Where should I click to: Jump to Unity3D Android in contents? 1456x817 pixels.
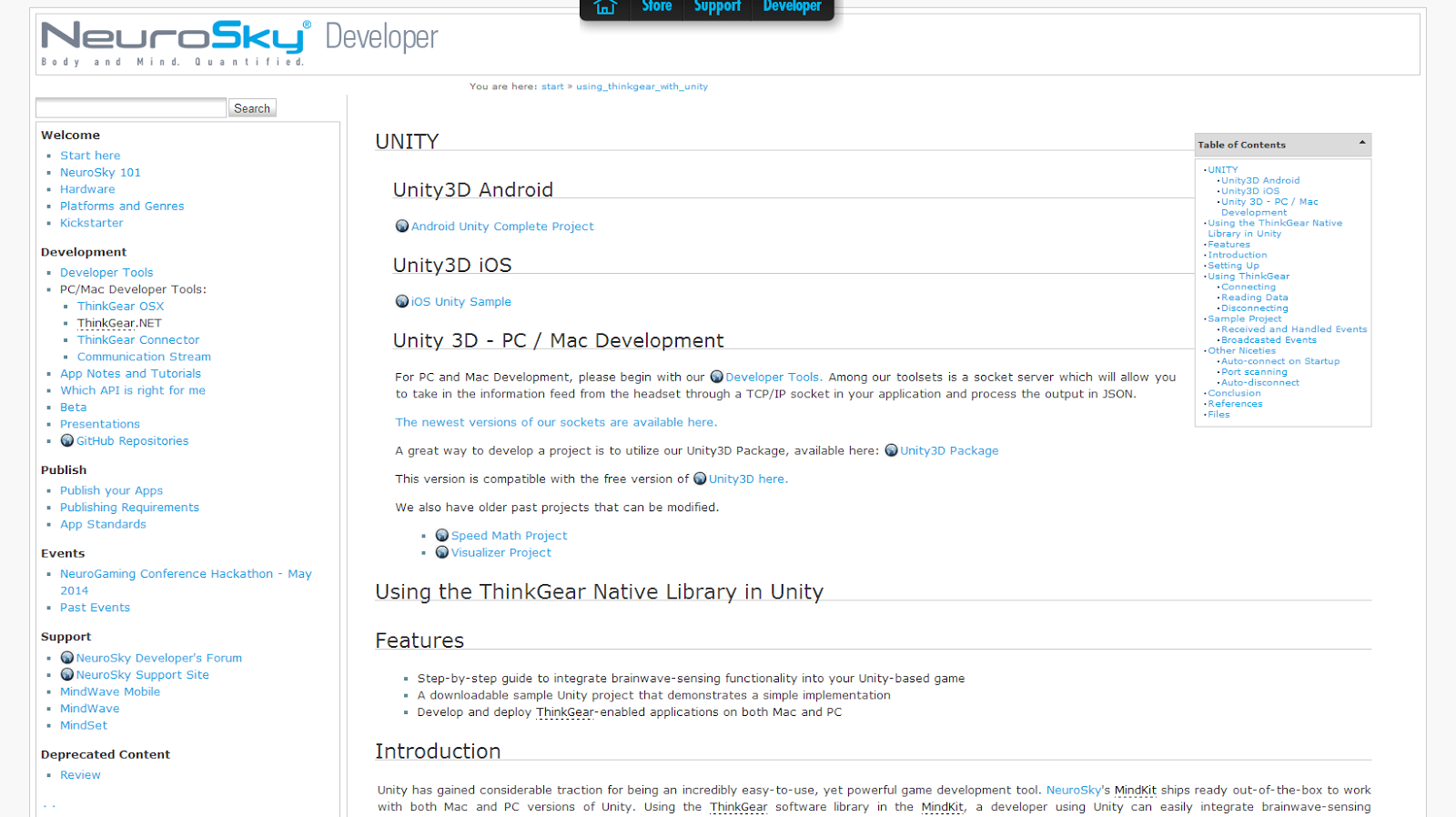click(1260, 180)
